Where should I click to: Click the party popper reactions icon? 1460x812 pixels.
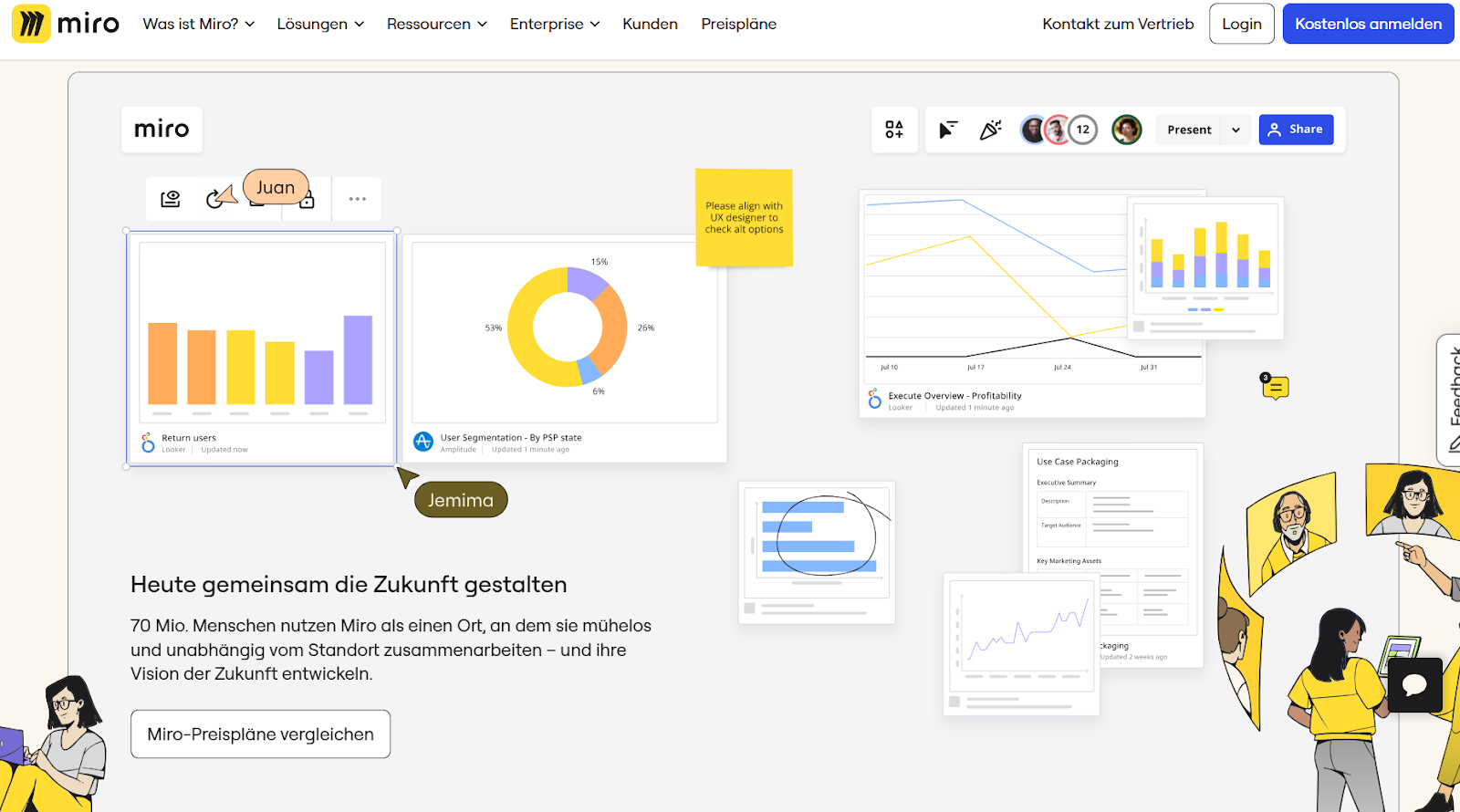pos(990,130)
